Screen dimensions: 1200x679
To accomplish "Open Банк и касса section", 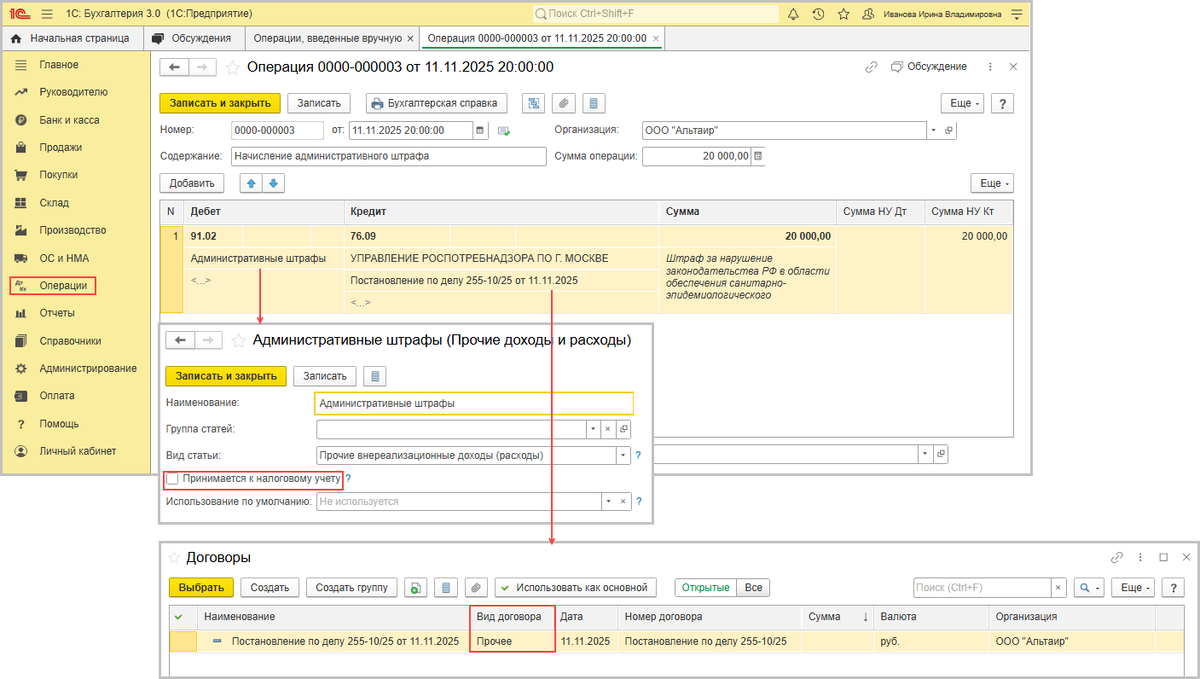I will 69,120.
